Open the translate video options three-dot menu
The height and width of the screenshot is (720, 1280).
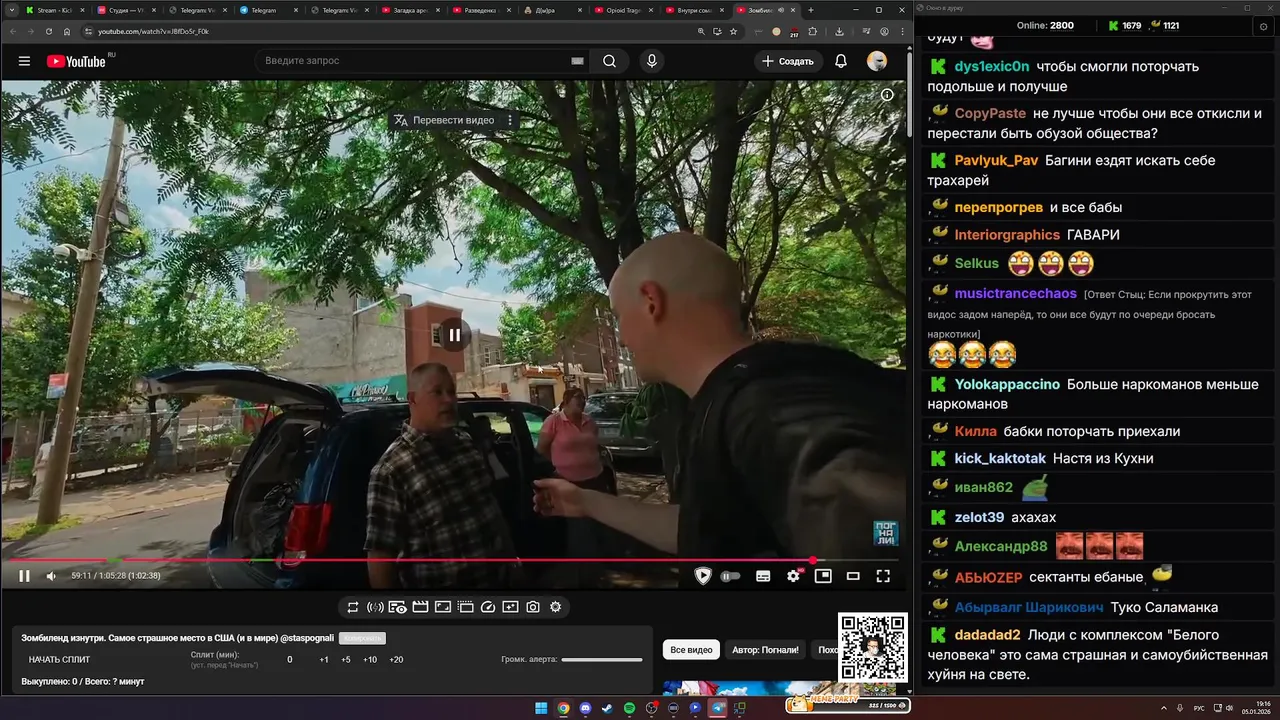510,120
